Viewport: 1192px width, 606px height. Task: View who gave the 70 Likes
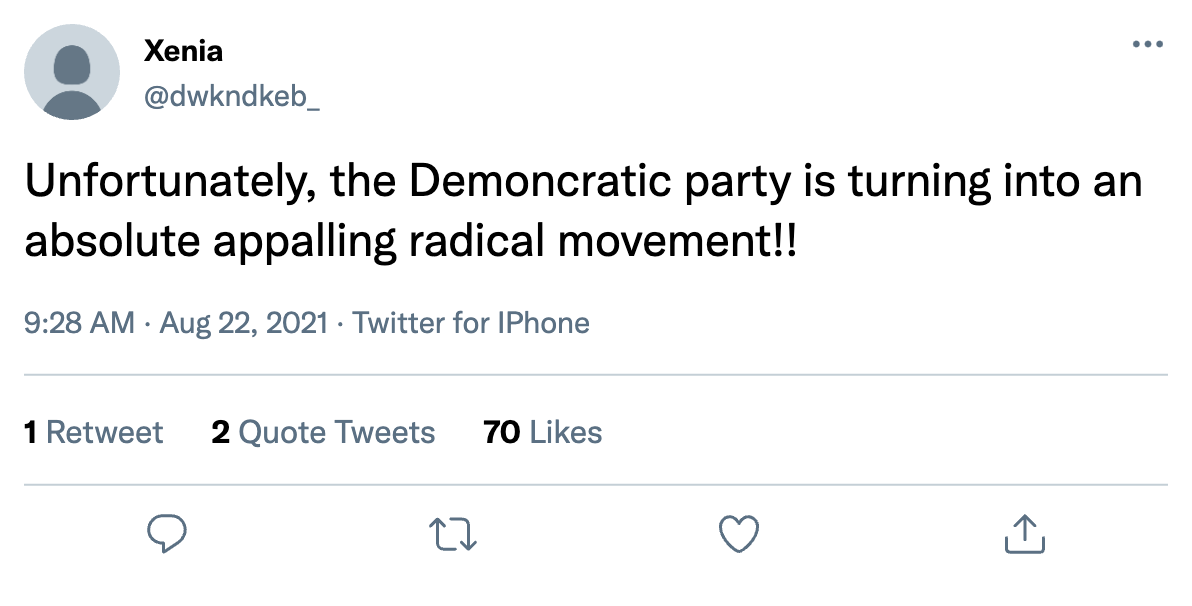[542, 432]
